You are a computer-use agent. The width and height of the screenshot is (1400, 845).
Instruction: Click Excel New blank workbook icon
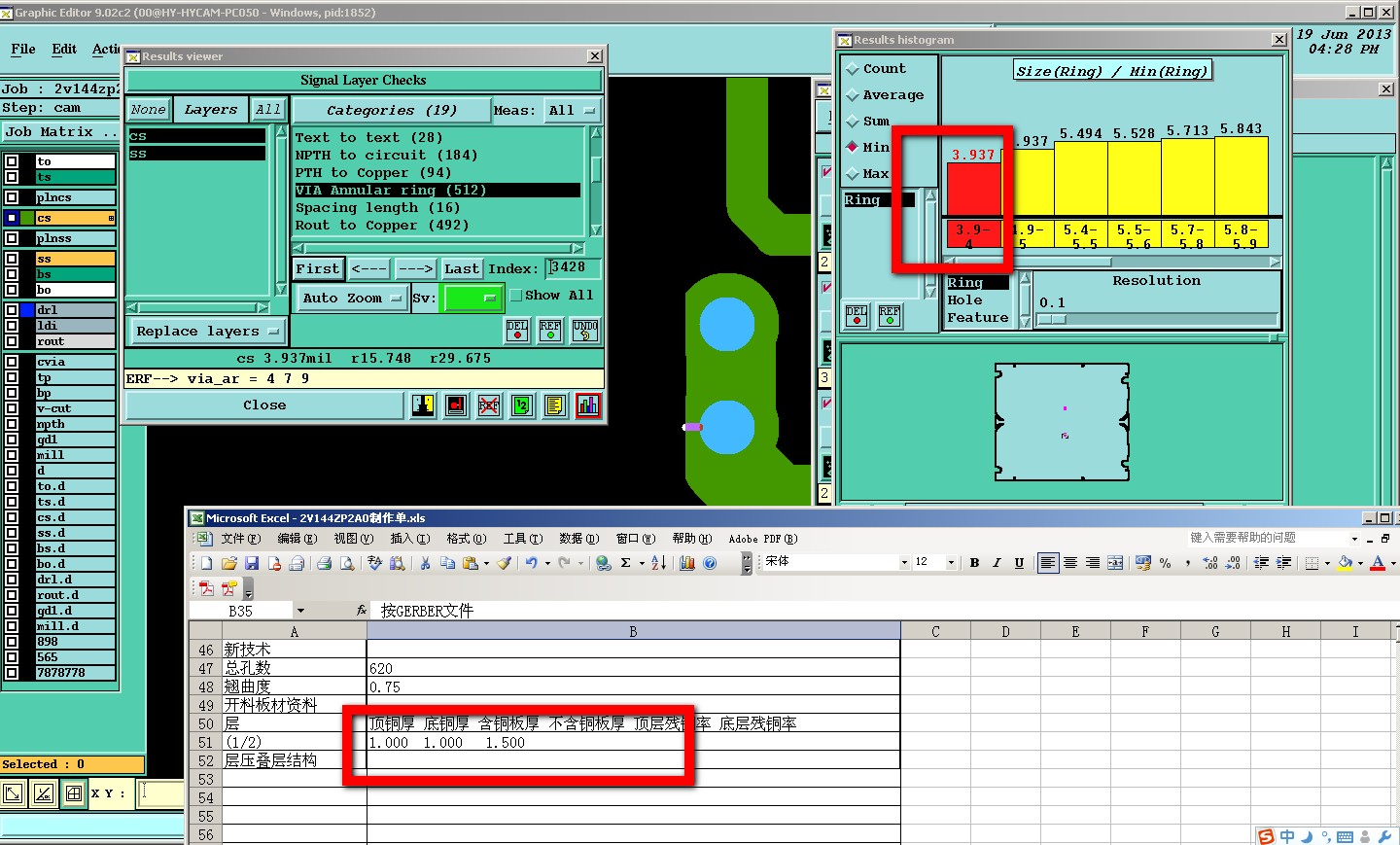[206, 563]
